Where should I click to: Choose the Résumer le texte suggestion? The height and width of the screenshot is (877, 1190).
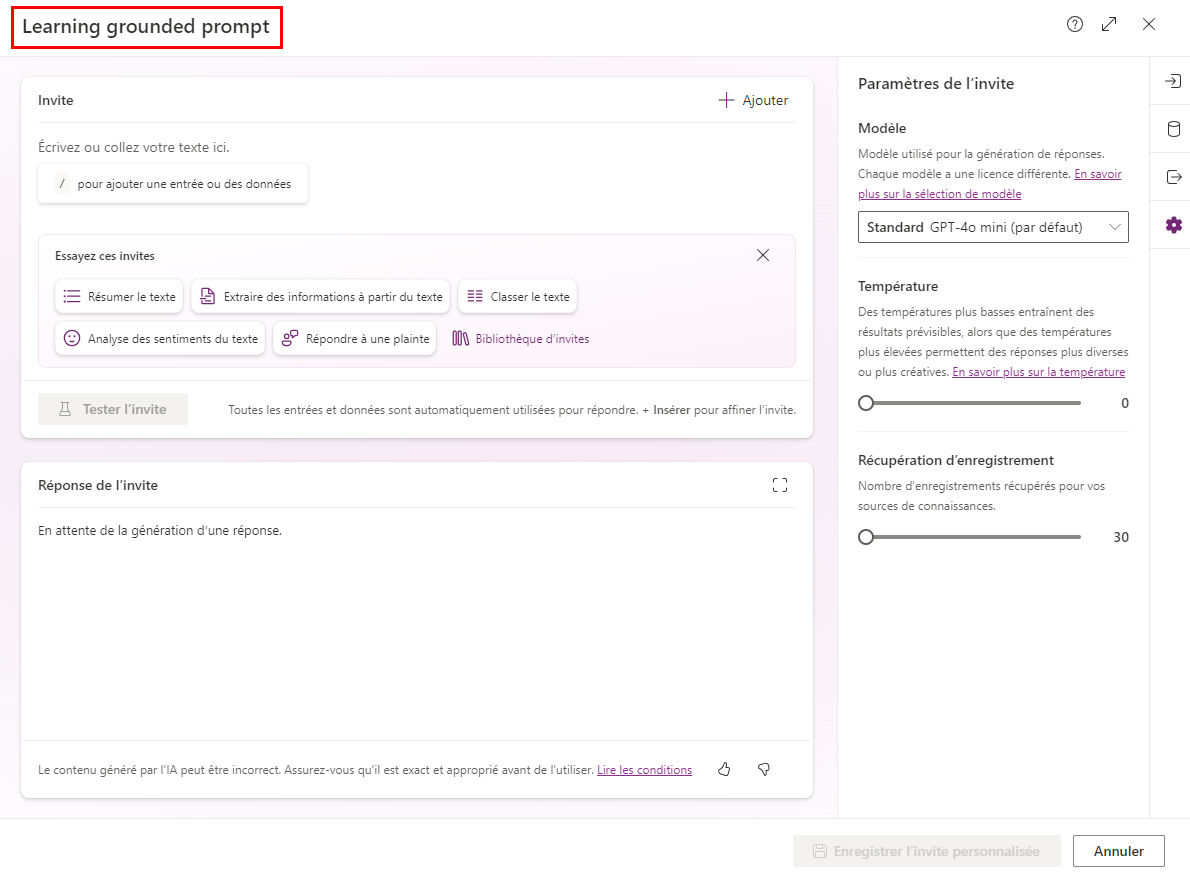pos(119,297)
